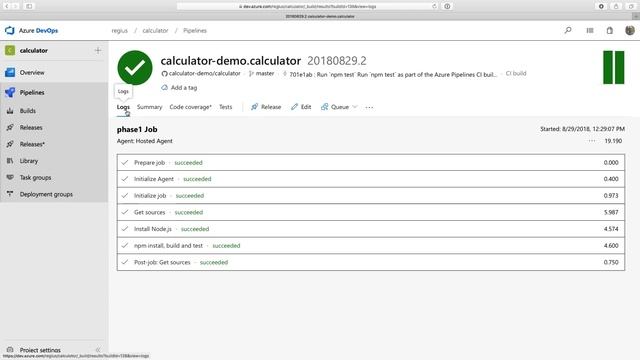Screen dimensions: 640x360
Task: Click the calculator project name in sidebar
Action: click(34, 51)
